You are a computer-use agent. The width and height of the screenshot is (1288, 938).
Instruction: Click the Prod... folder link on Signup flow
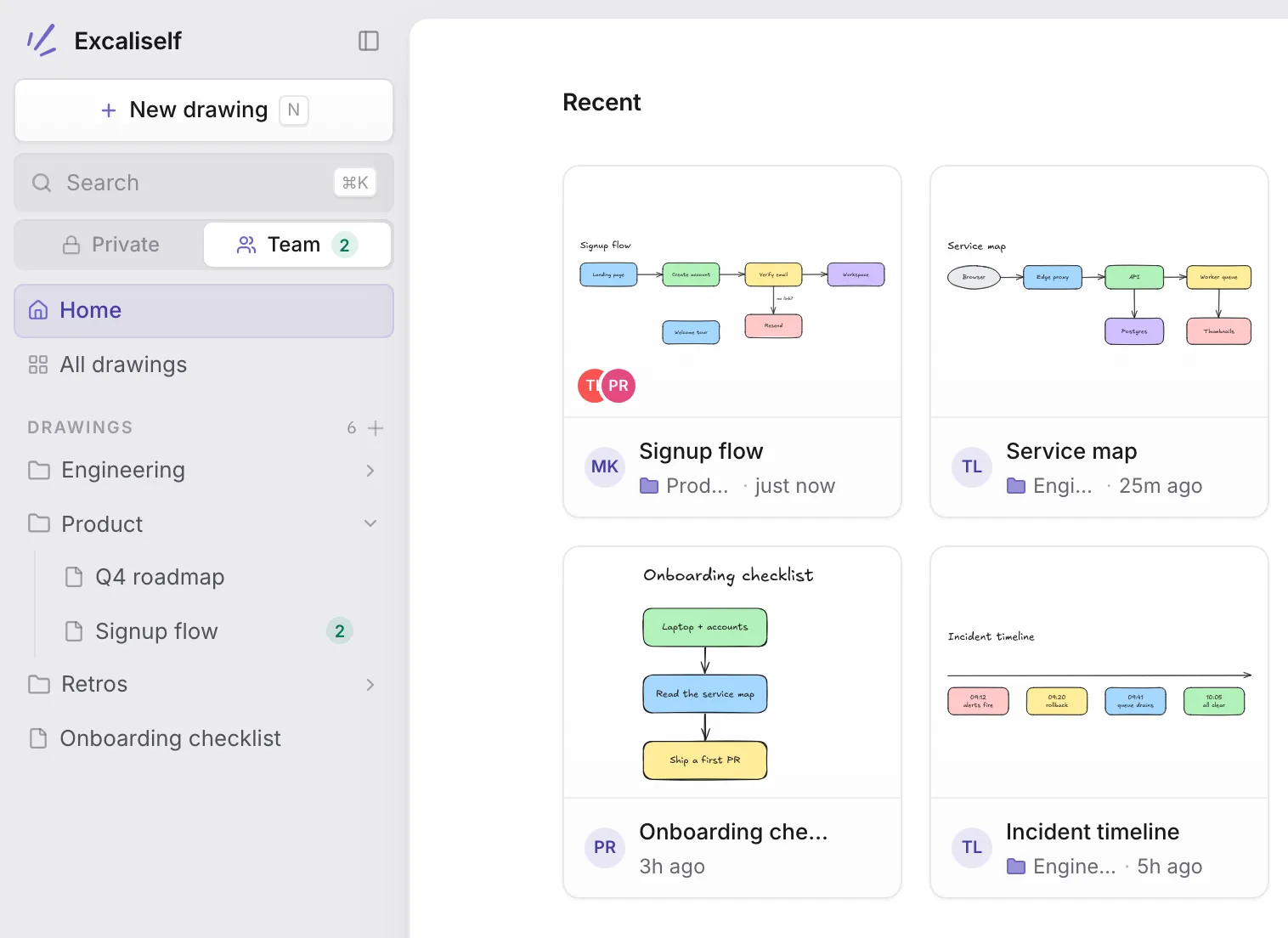pos(685,486)
